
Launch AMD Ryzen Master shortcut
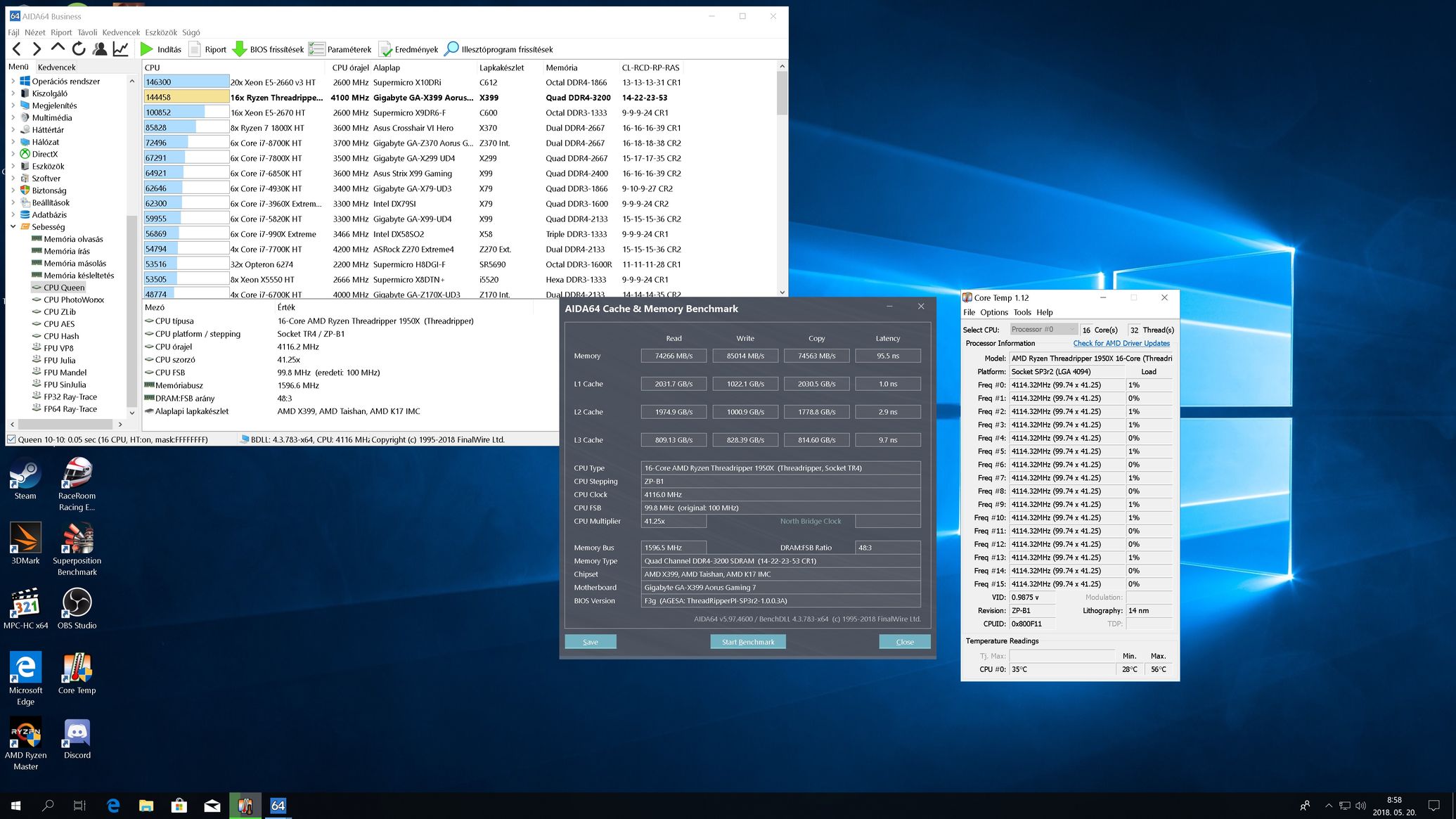point(25,744)
